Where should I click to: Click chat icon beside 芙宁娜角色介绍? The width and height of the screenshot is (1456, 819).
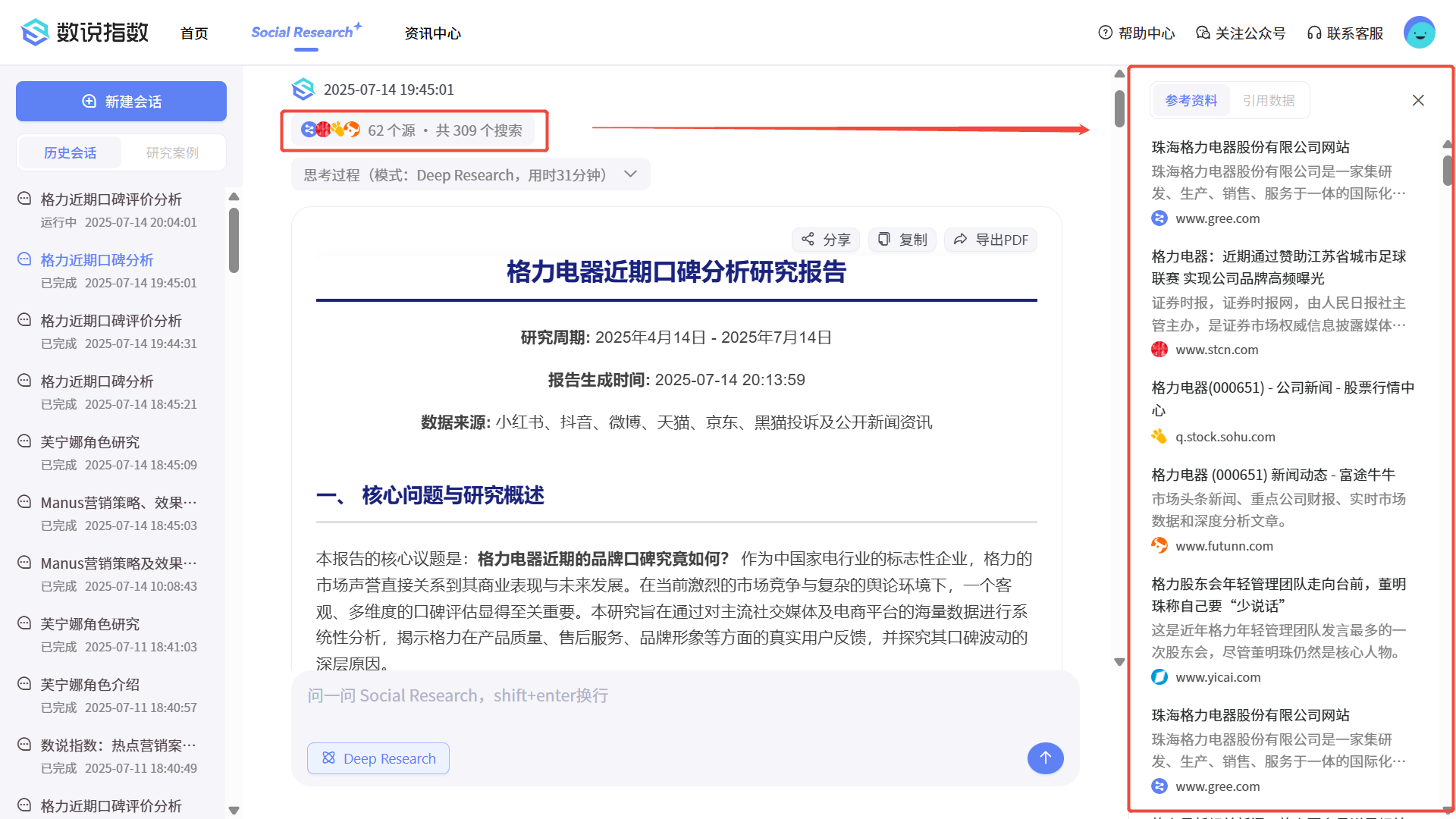pos(24,684)
